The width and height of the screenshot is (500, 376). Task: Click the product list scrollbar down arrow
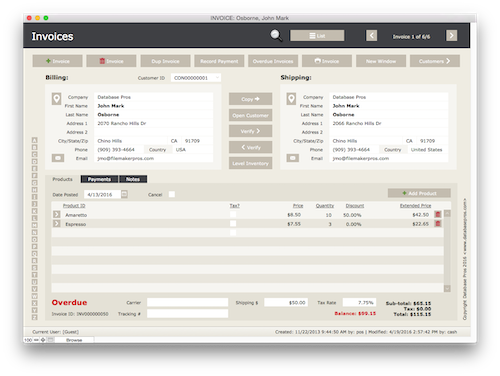[447, 288]
